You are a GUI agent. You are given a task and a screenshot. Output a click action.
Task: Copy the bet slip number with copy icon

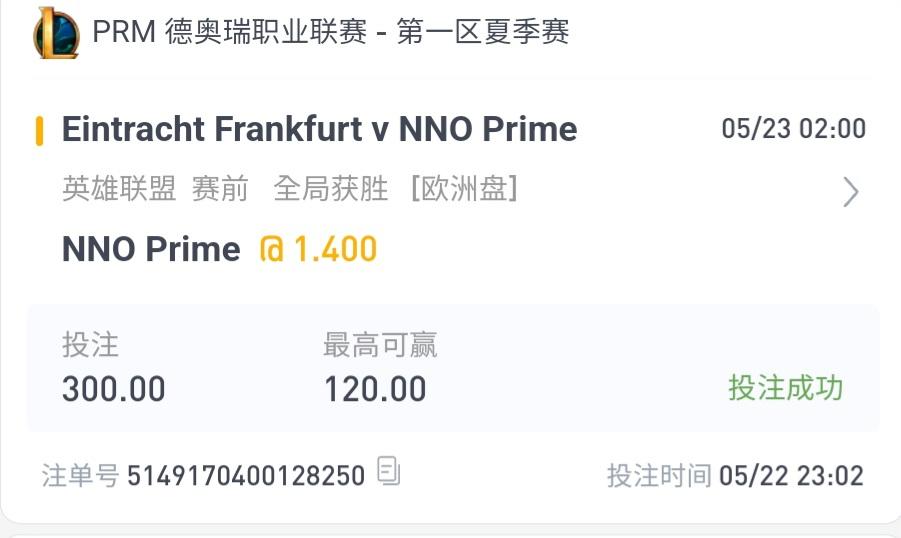[x=389, y=471]
